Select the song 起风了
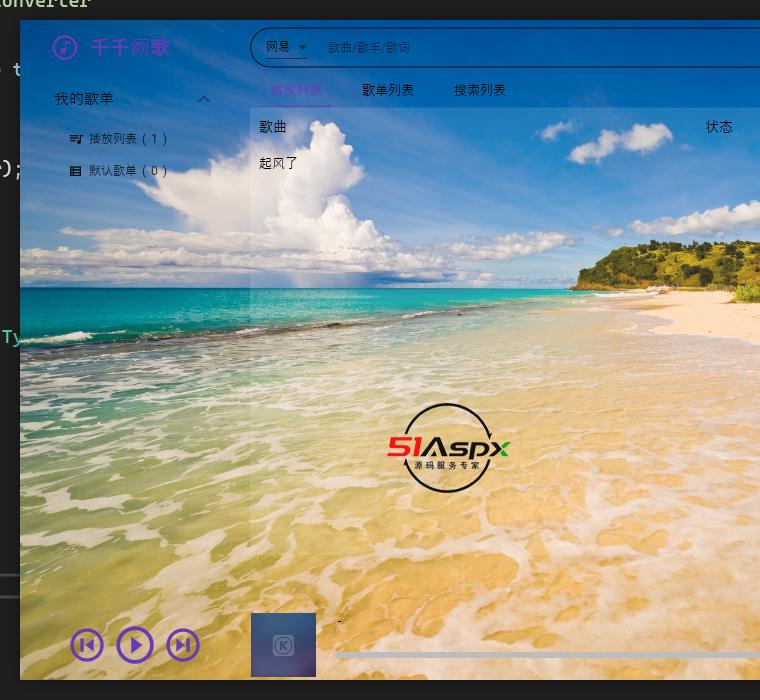Image resolution: width=760 pixels, height=700 pixels. click(x=278, y=163)
